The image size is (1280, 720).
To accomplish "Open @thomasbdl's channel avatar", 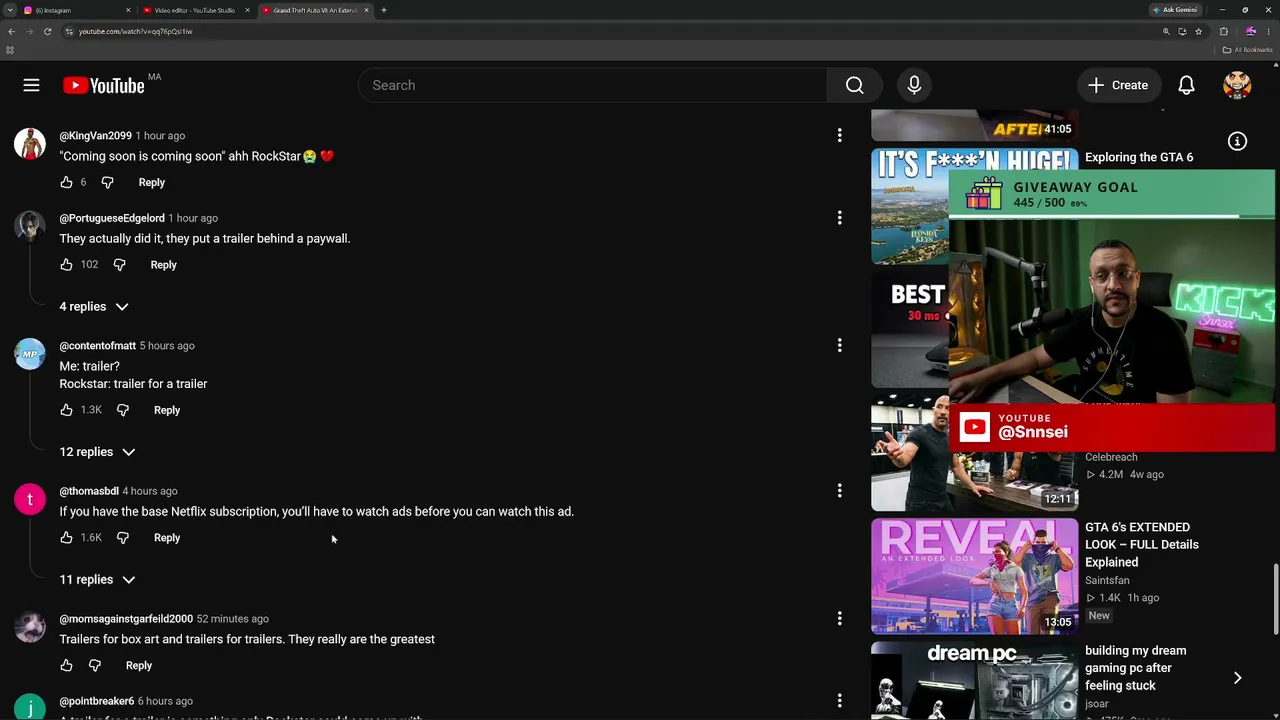I will point(30,499).
